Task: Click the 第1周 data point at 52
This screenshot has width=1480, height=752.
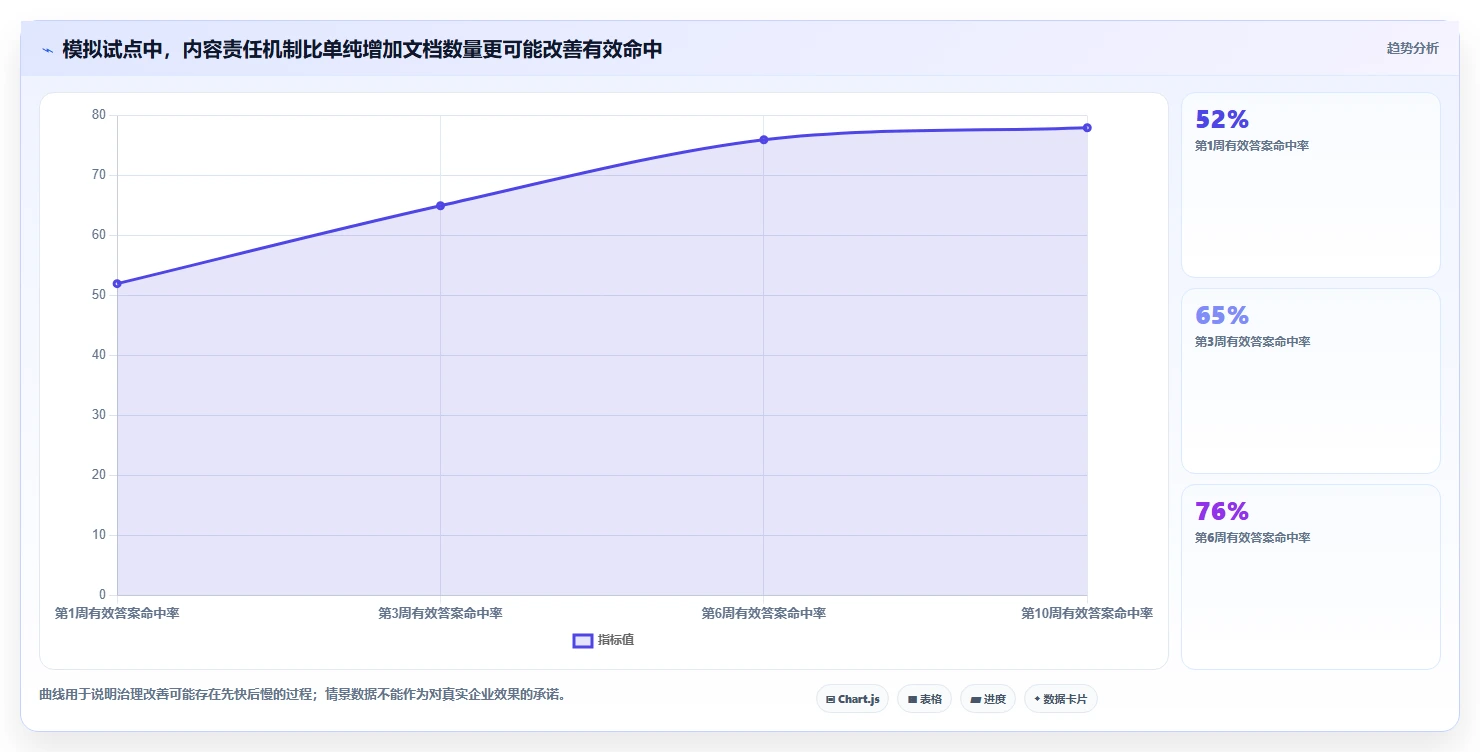Action: 117,284
